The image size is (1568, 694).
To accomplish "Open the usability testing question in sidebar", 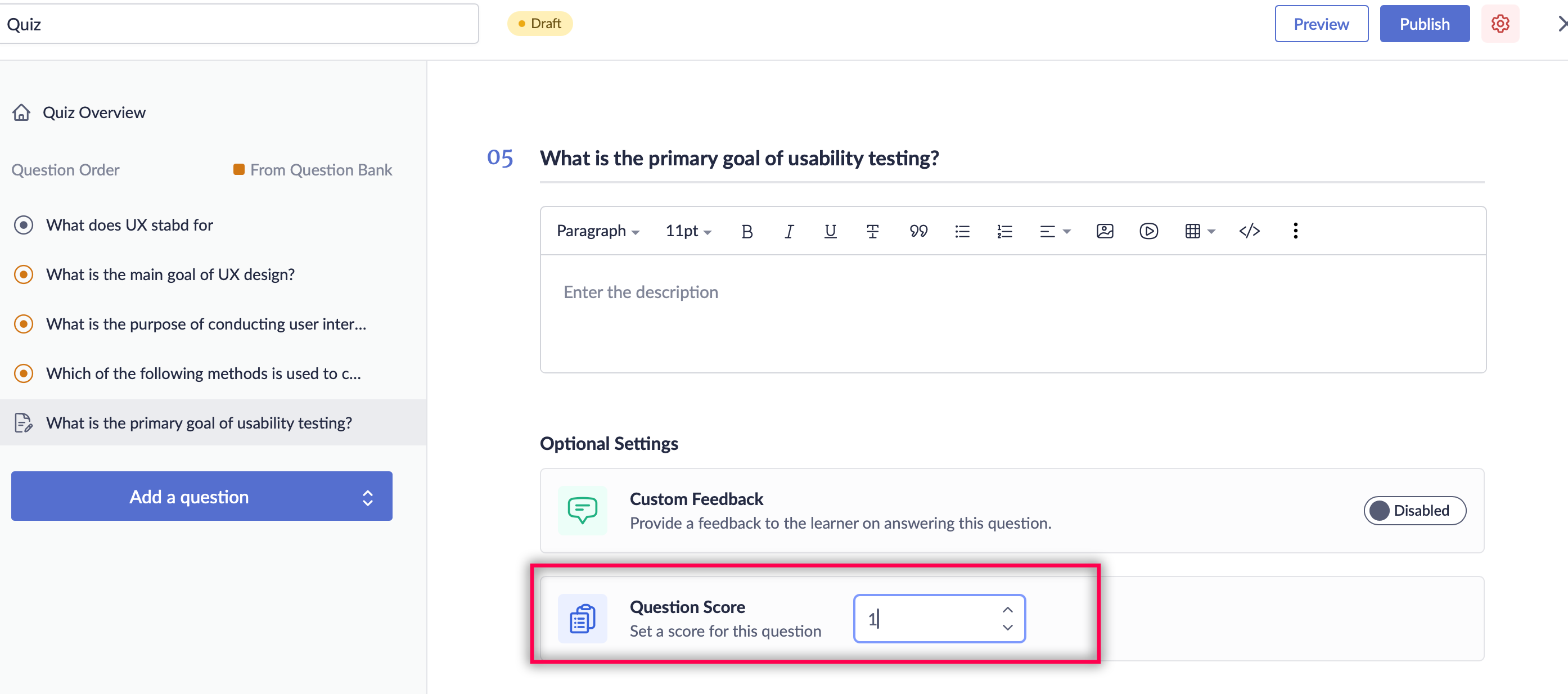I will coord(199,423).
